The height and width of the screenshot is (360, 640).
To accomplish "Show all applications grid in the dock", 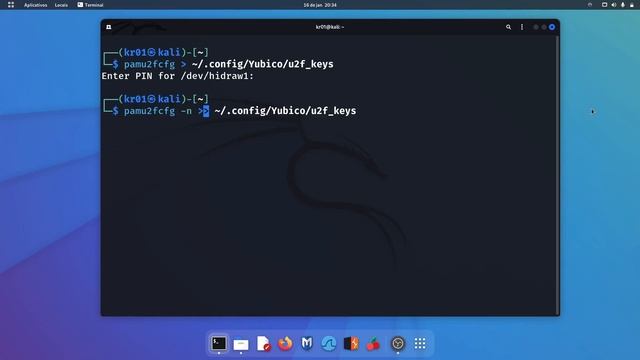I will 420,344.
